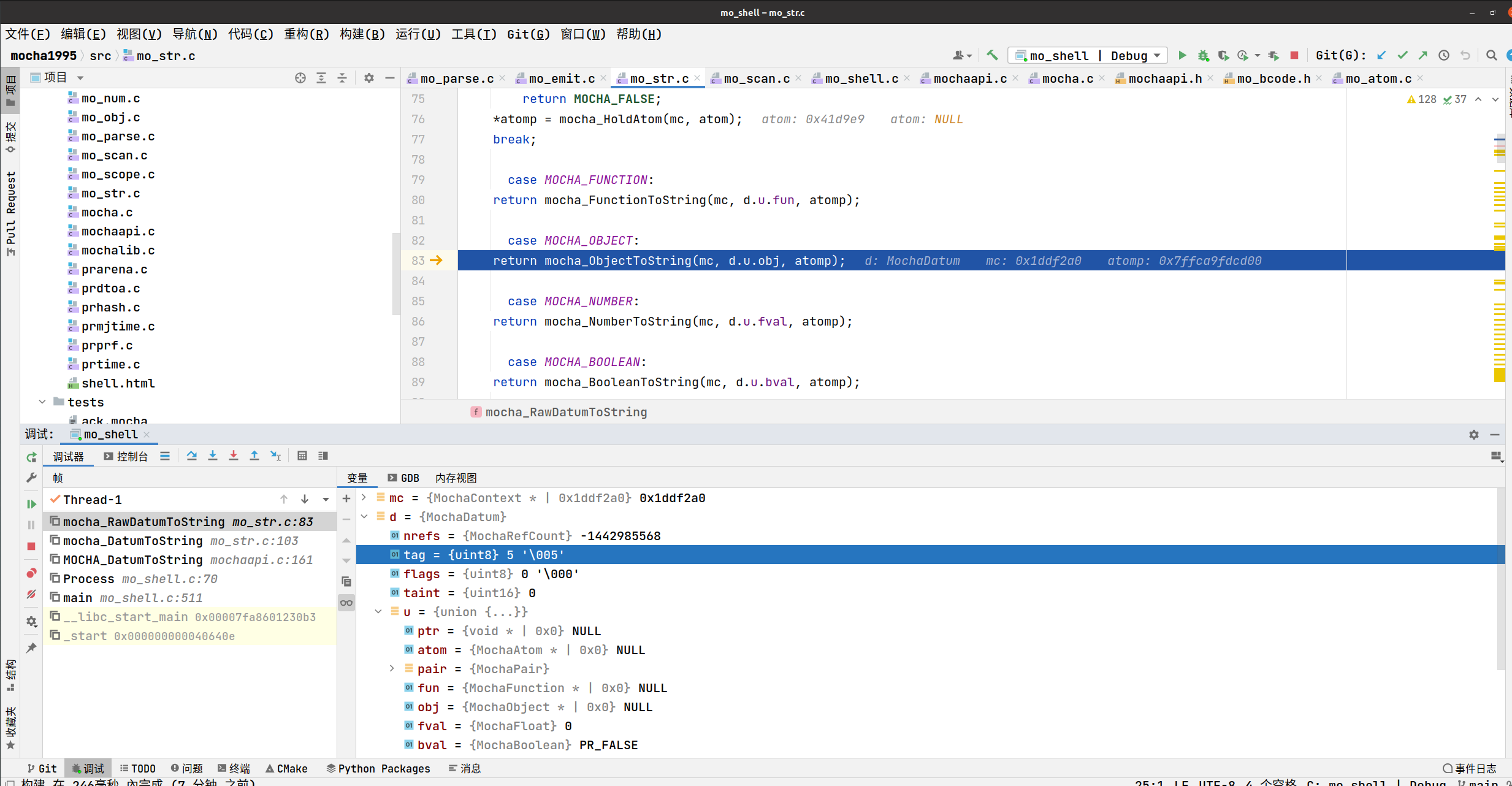The image size is (1512, 786).
Task: Click View Breakpoints red circles icon
Action: pos(31,573)
